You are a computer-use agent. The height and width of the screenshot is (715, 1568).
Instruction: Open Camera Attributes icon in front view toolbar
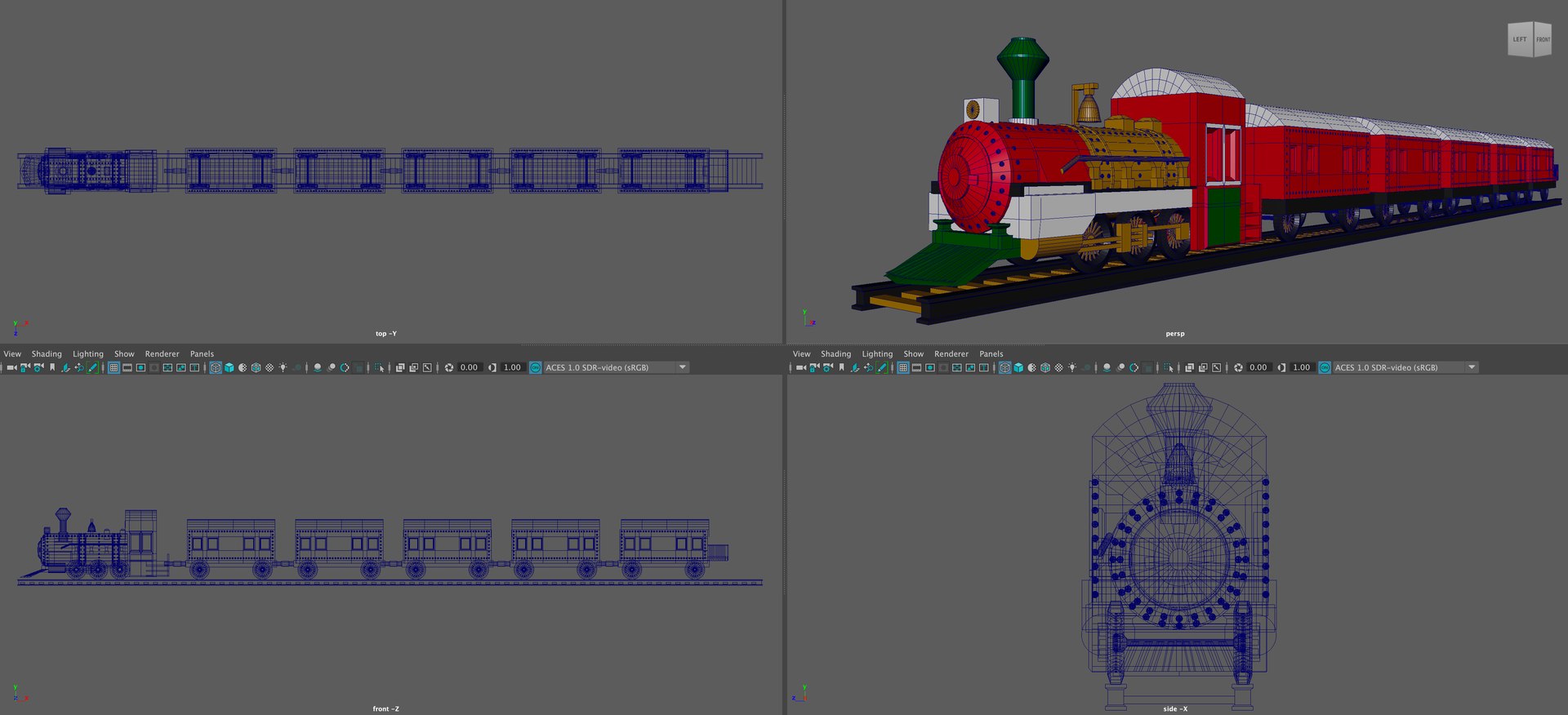38,367
